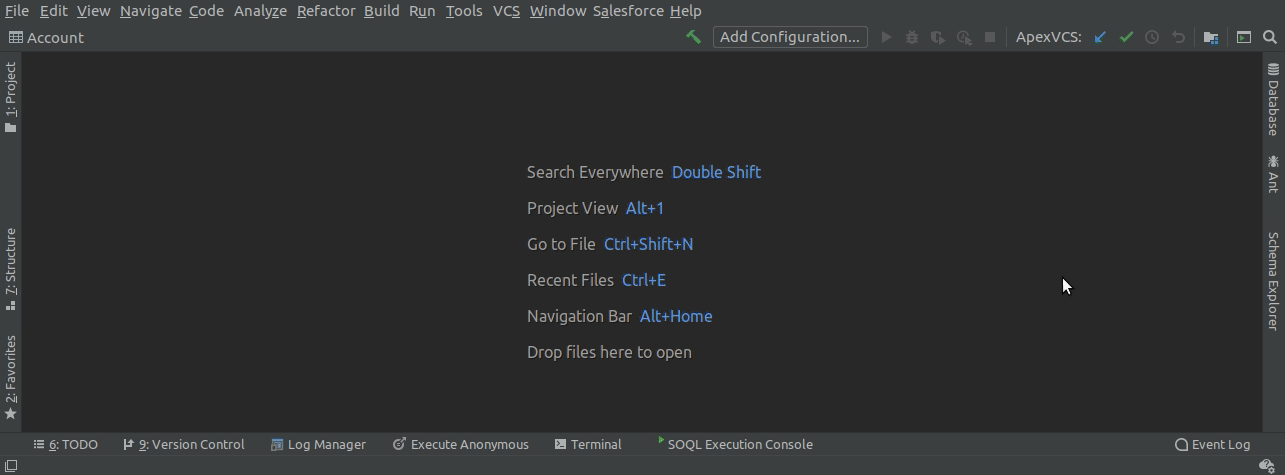Click the Account navigation bar item
This screenshot has height=475, width=1285.
[47, 37]
